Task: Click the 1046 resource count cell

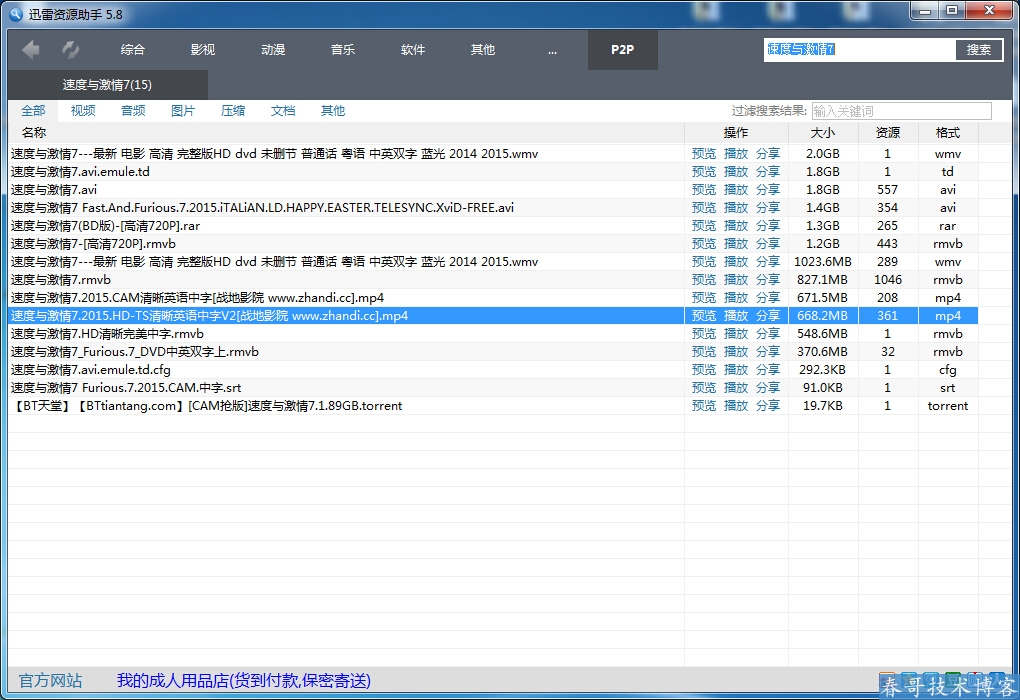Action: click(888, 280)
